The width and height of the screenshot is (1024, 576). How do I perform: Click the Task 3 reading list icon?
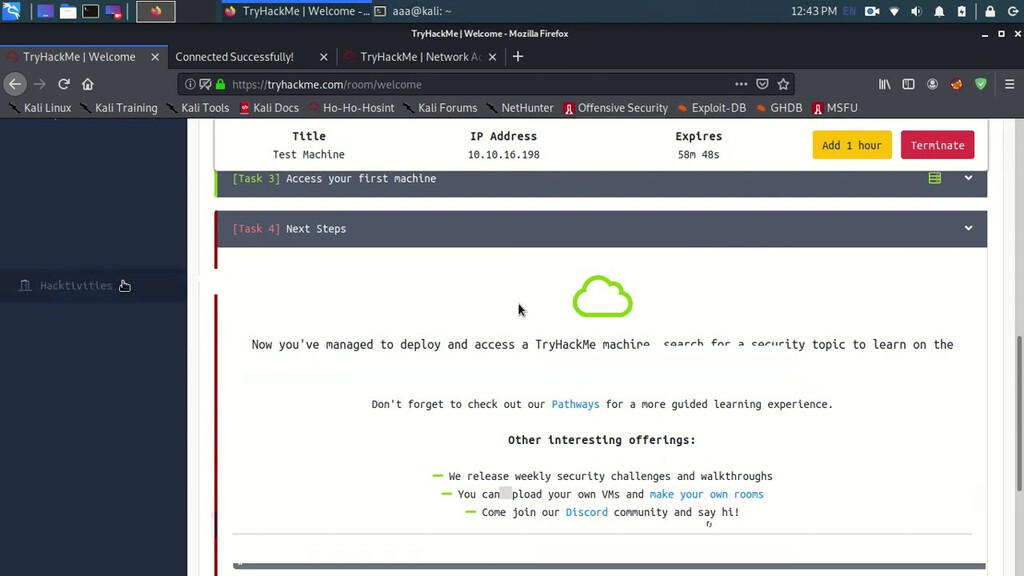[x=934, y=178]
